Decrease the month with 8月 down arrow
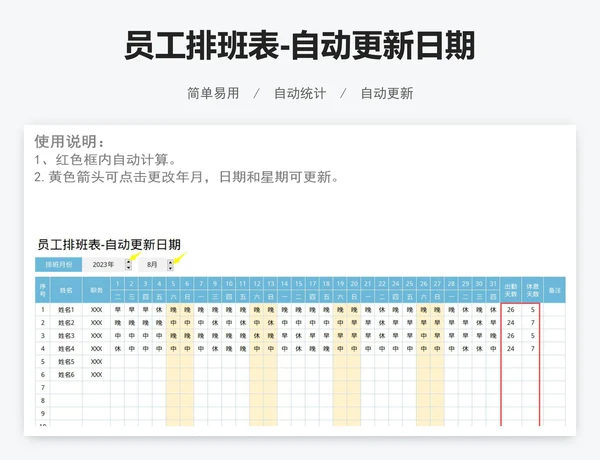Image resolution: width=600 pixels, height=460 pixels. pyautogui.click(x=170, y=268)
